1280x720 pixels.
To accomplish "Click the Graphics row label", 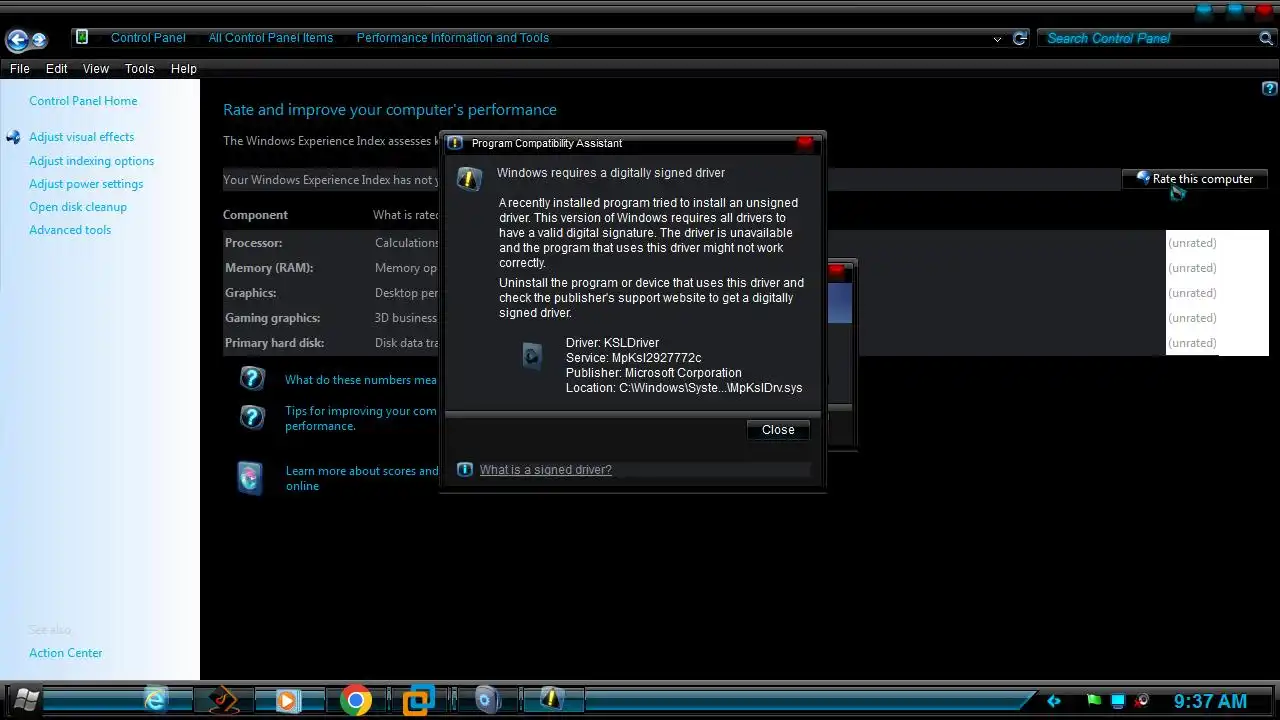I will [x=251, y=293].
